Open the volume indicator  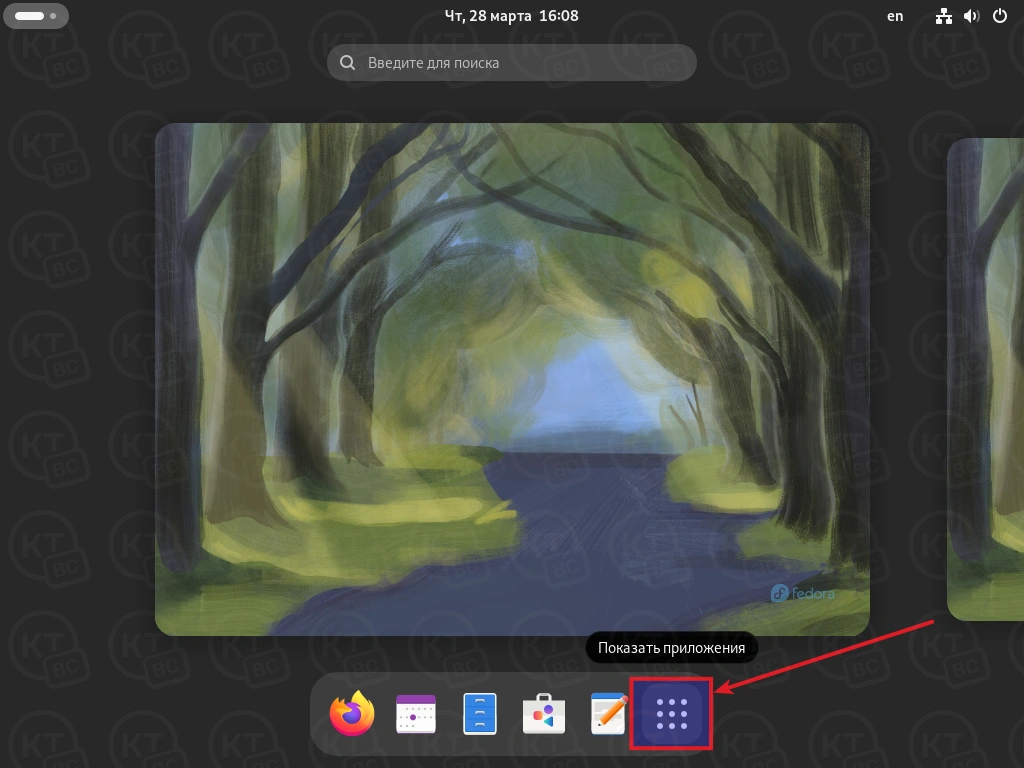[972, 16]
